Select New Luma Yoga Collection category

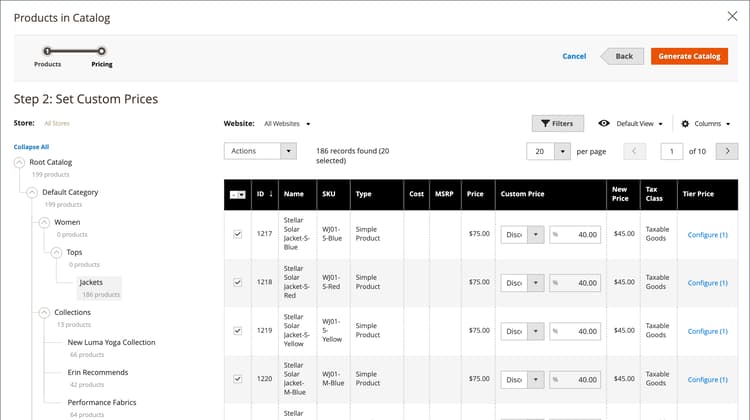(x=111, y=343)
